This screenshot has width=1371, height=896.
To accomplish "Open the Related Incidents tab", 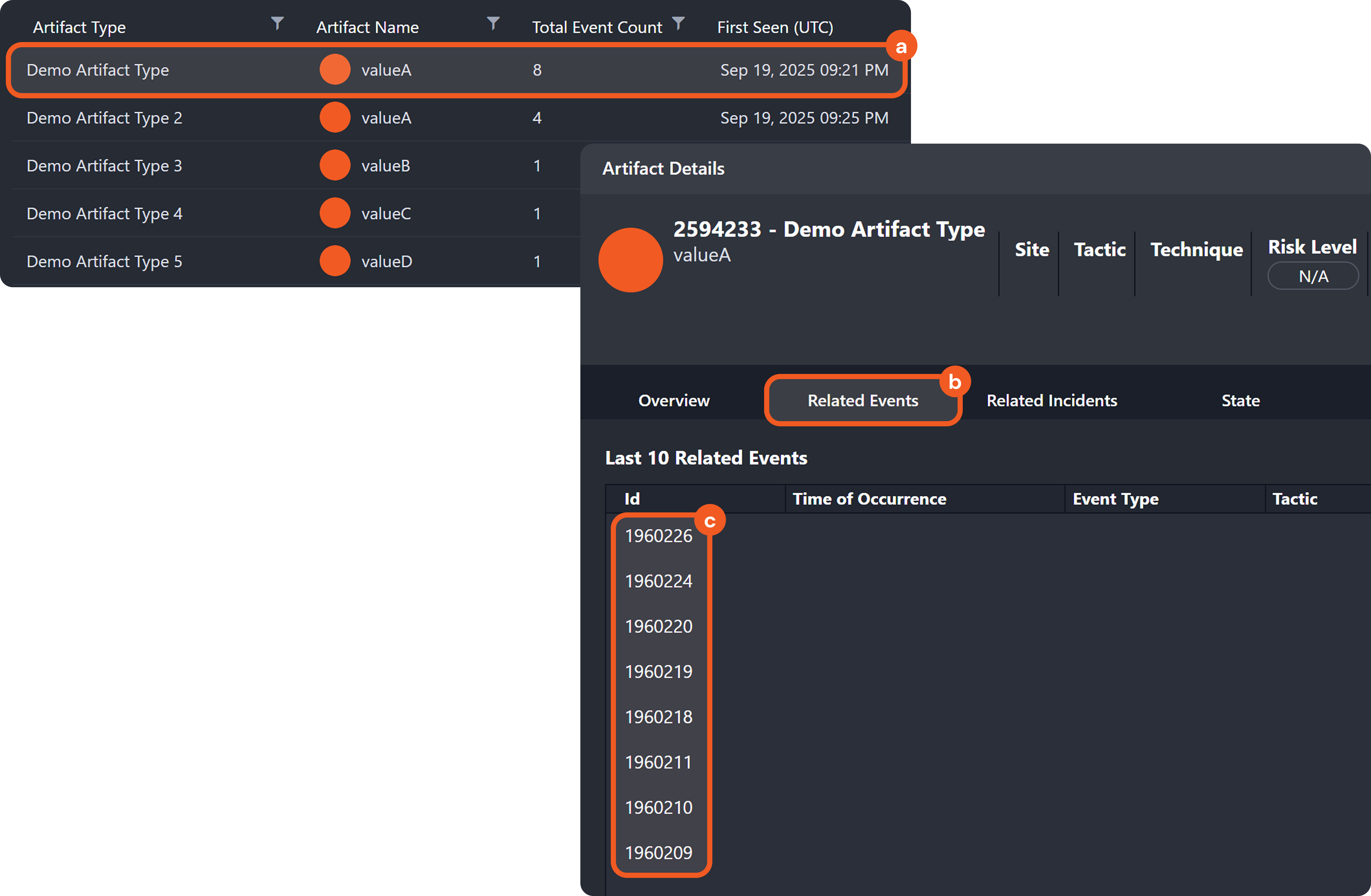I will click(1051, 400).
